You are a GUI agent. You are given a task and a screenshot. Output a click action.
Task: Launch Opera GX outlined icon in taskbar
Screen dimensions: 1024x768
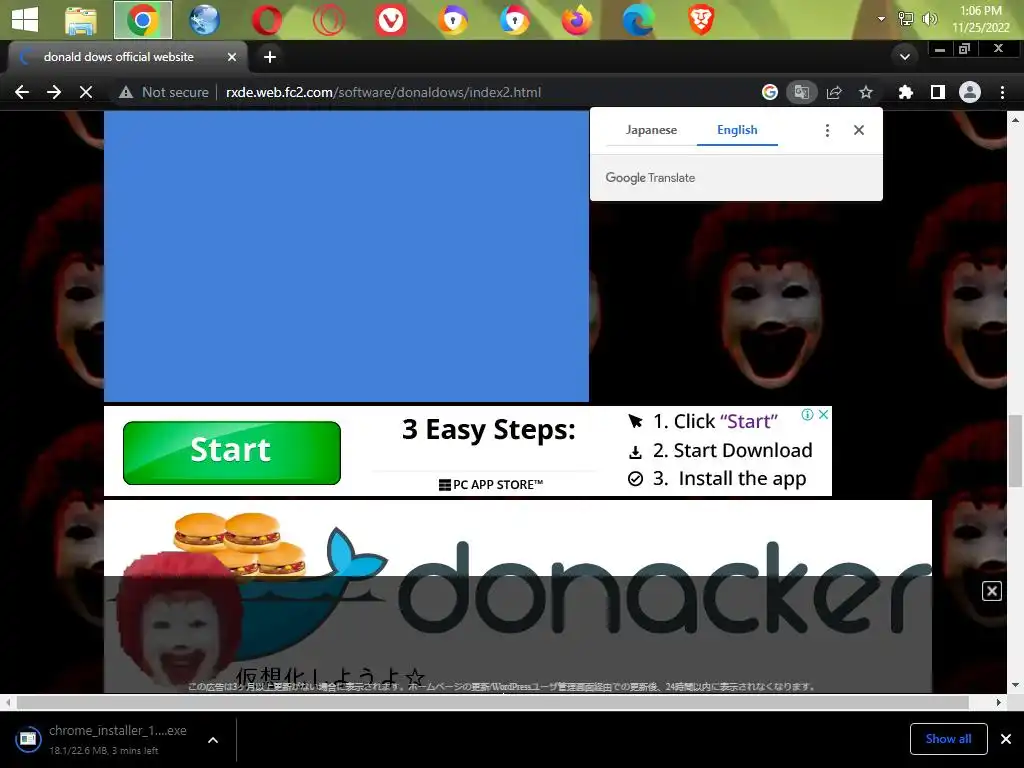pos(328,20)
